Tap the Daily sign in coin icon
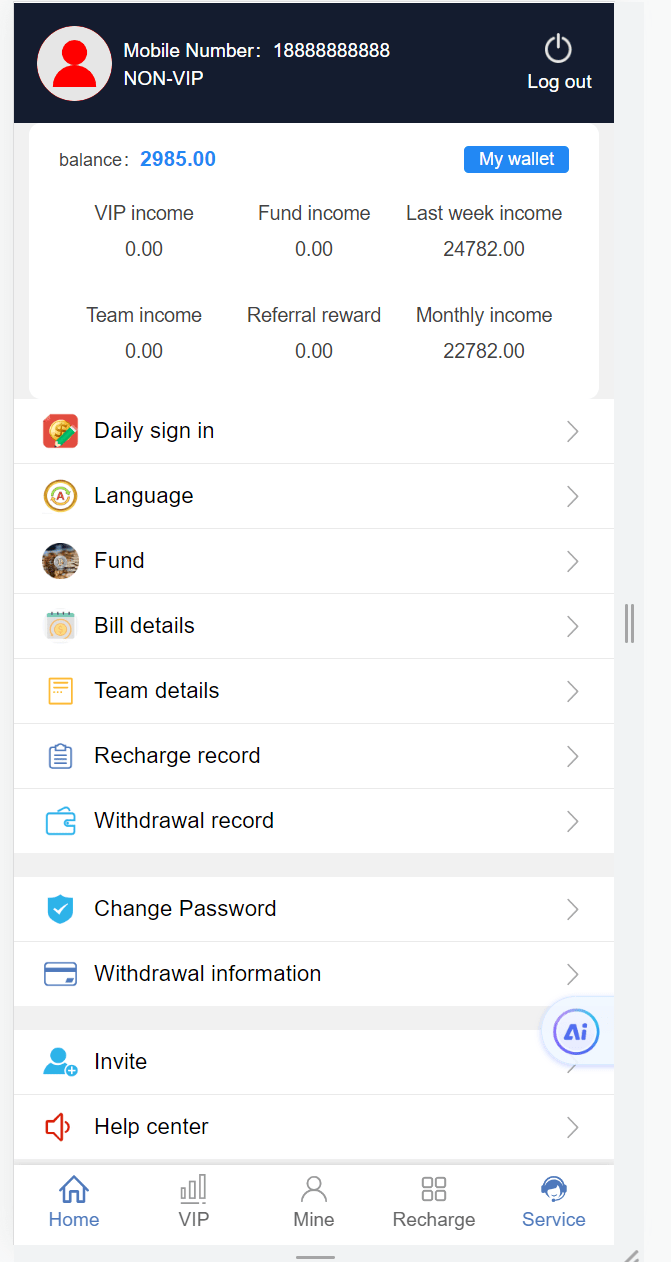Screen dimensions: 671x1262 click(x=60, y=431)
